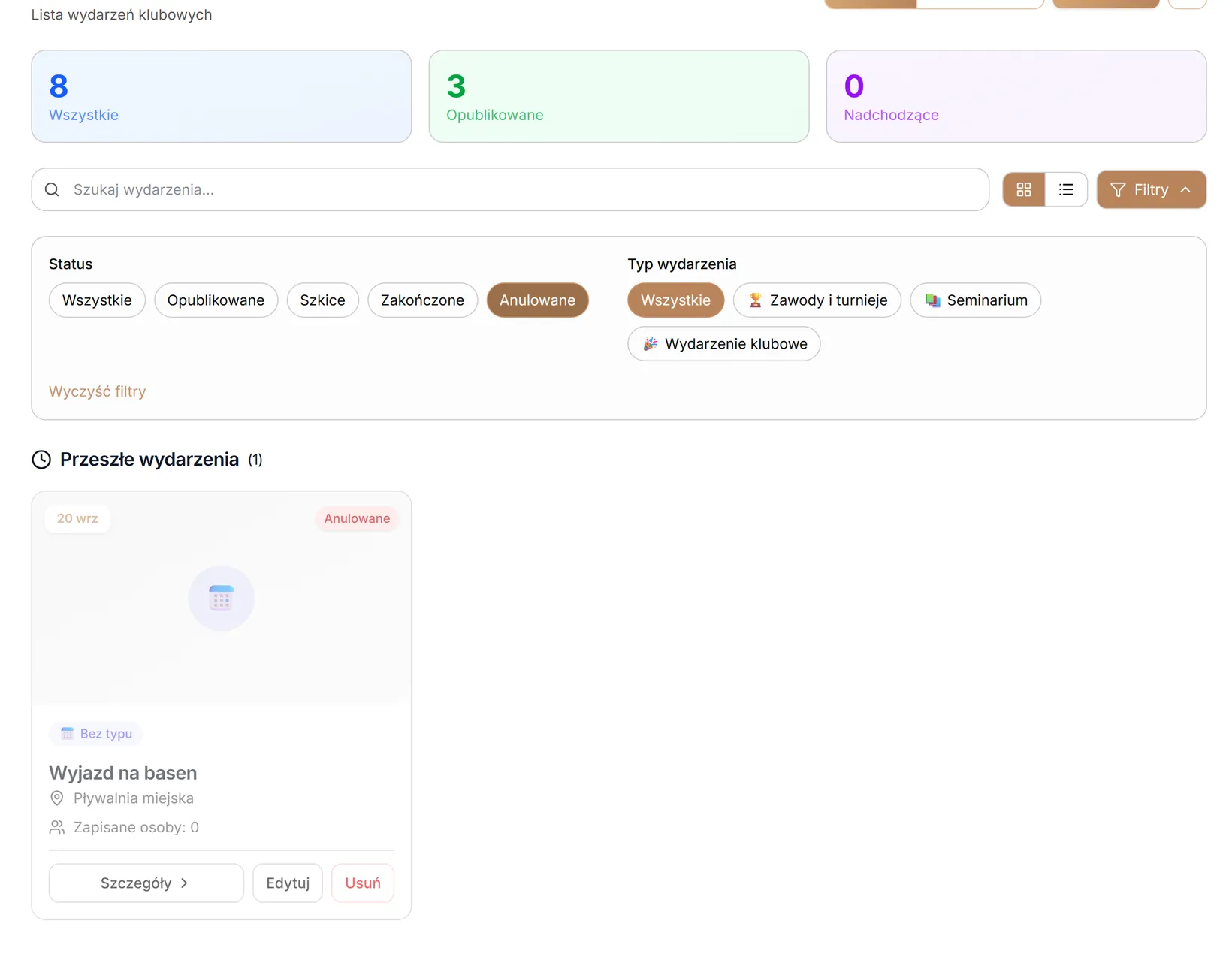
Task: Collapse filters with the Filtry chevron
Action: [x=1185, y=189]
